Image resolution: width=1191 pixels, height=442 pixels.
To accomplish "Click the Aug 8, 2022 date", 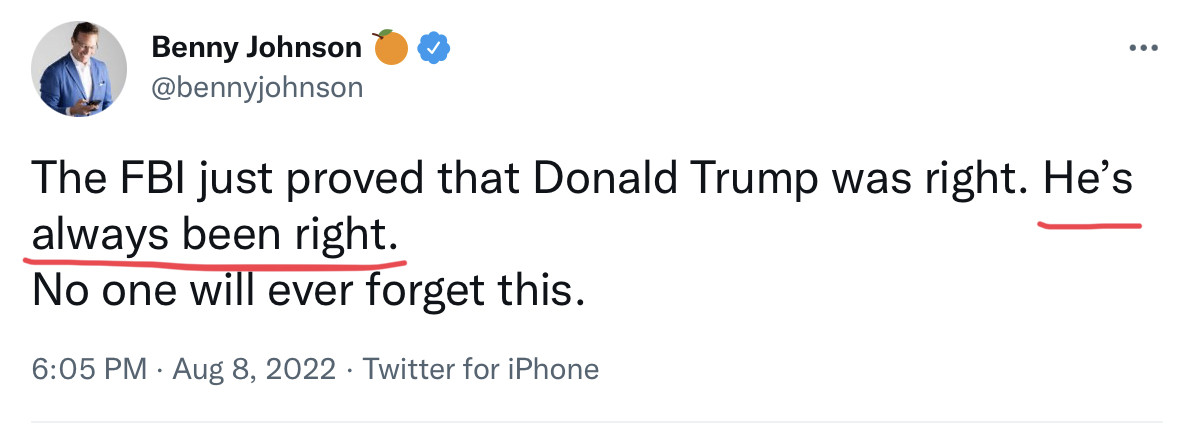I will coord(254,369).
